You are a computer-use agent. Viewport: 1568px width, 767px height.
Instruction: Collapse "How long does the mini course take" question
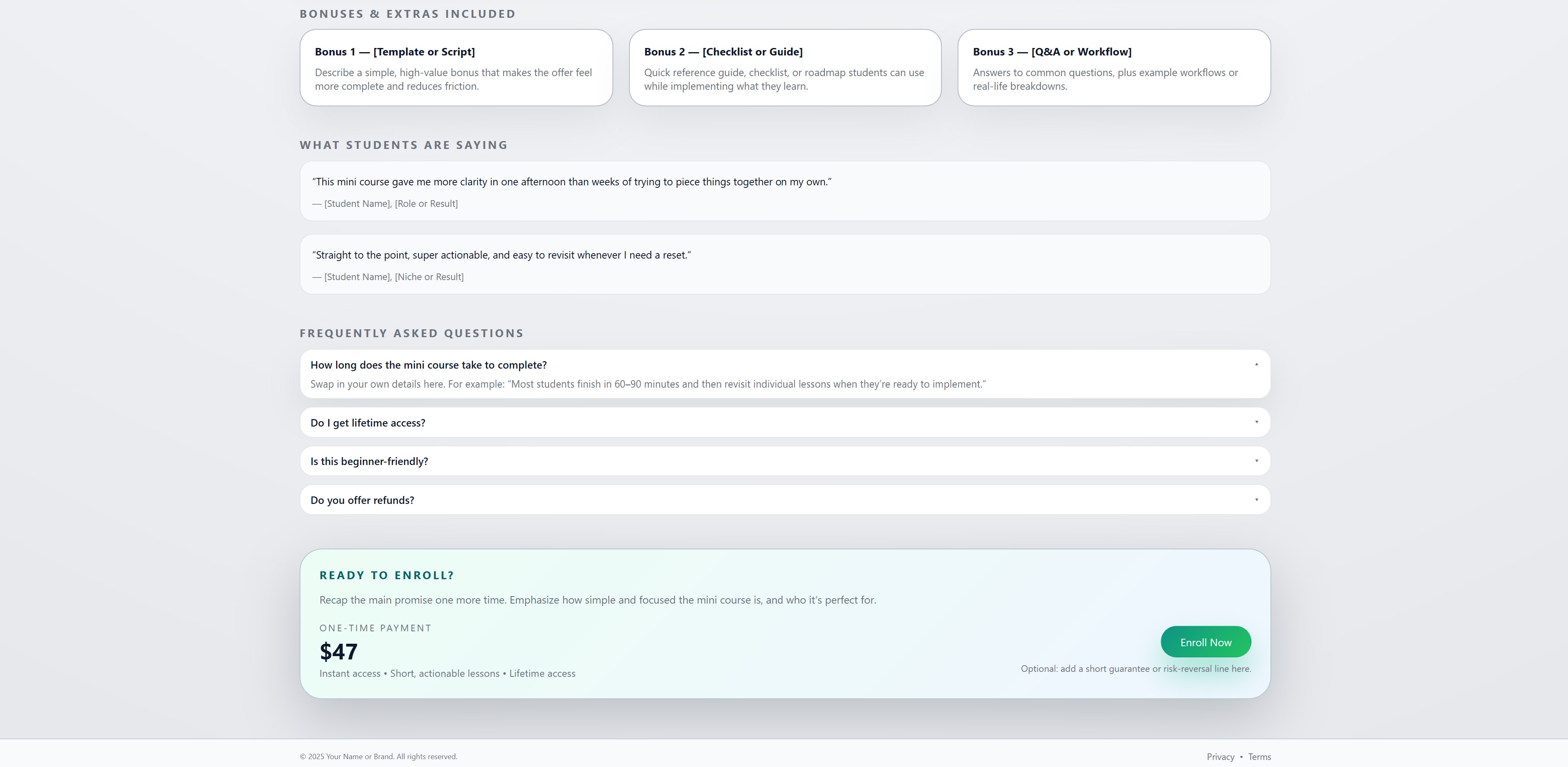pos(429,365)
